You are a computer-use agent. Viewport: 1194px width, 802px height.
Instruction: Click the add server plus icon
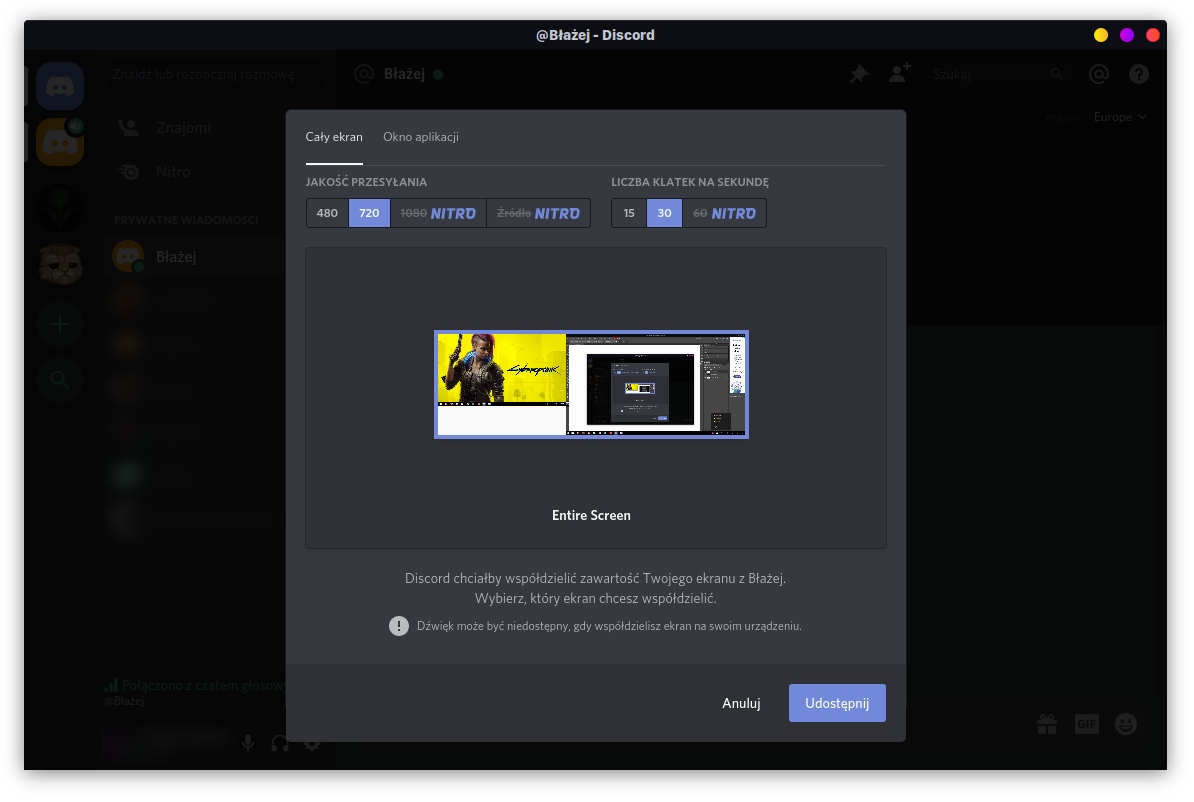pyautogui.click(x=60, y=324)
